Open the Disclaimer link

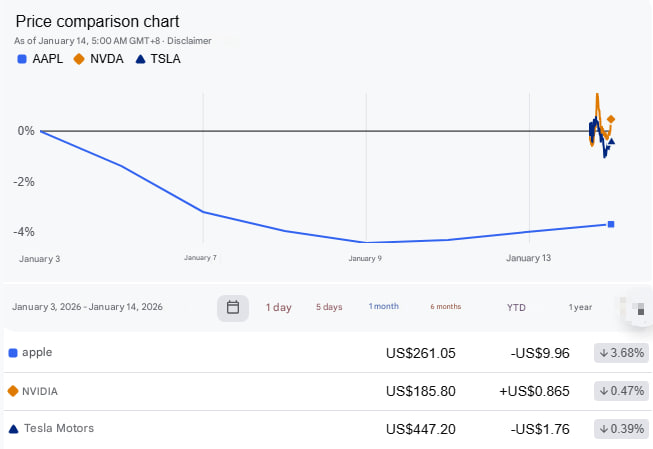pyautogui.click(x=189, y=41)
